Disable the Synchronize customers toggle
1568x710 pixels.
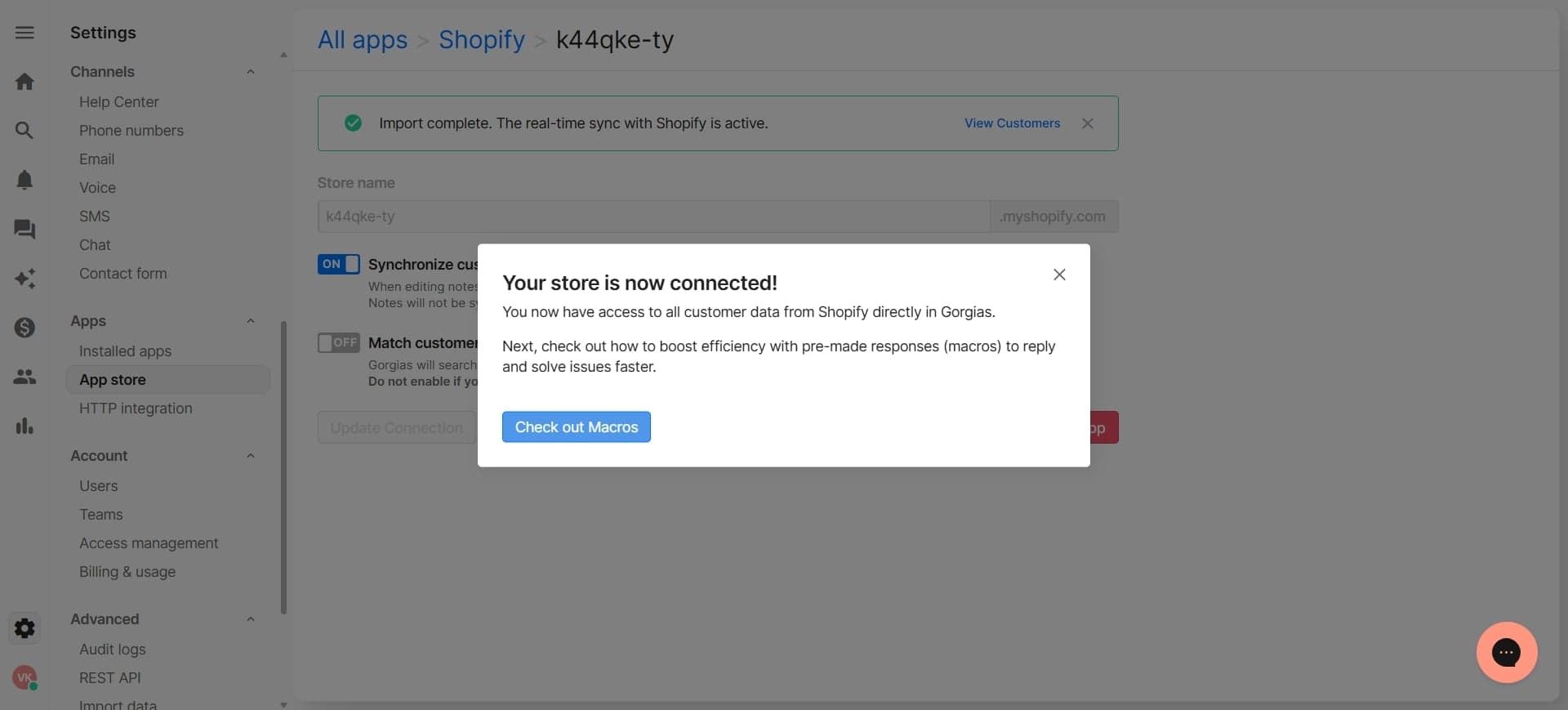point(338,264)
